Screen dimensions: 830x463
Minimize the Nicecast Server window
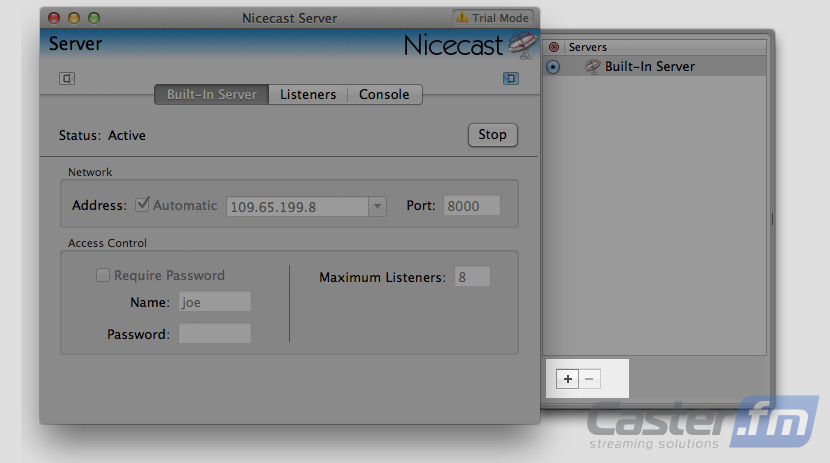coord(74,18)
